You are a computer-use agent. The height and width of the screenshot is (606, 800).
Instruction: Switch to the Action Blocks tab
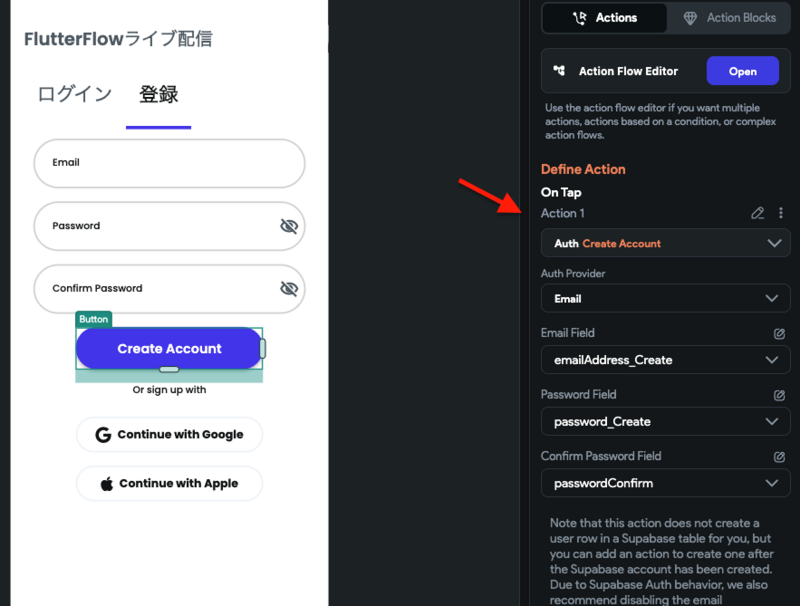[x=729, y=18]
